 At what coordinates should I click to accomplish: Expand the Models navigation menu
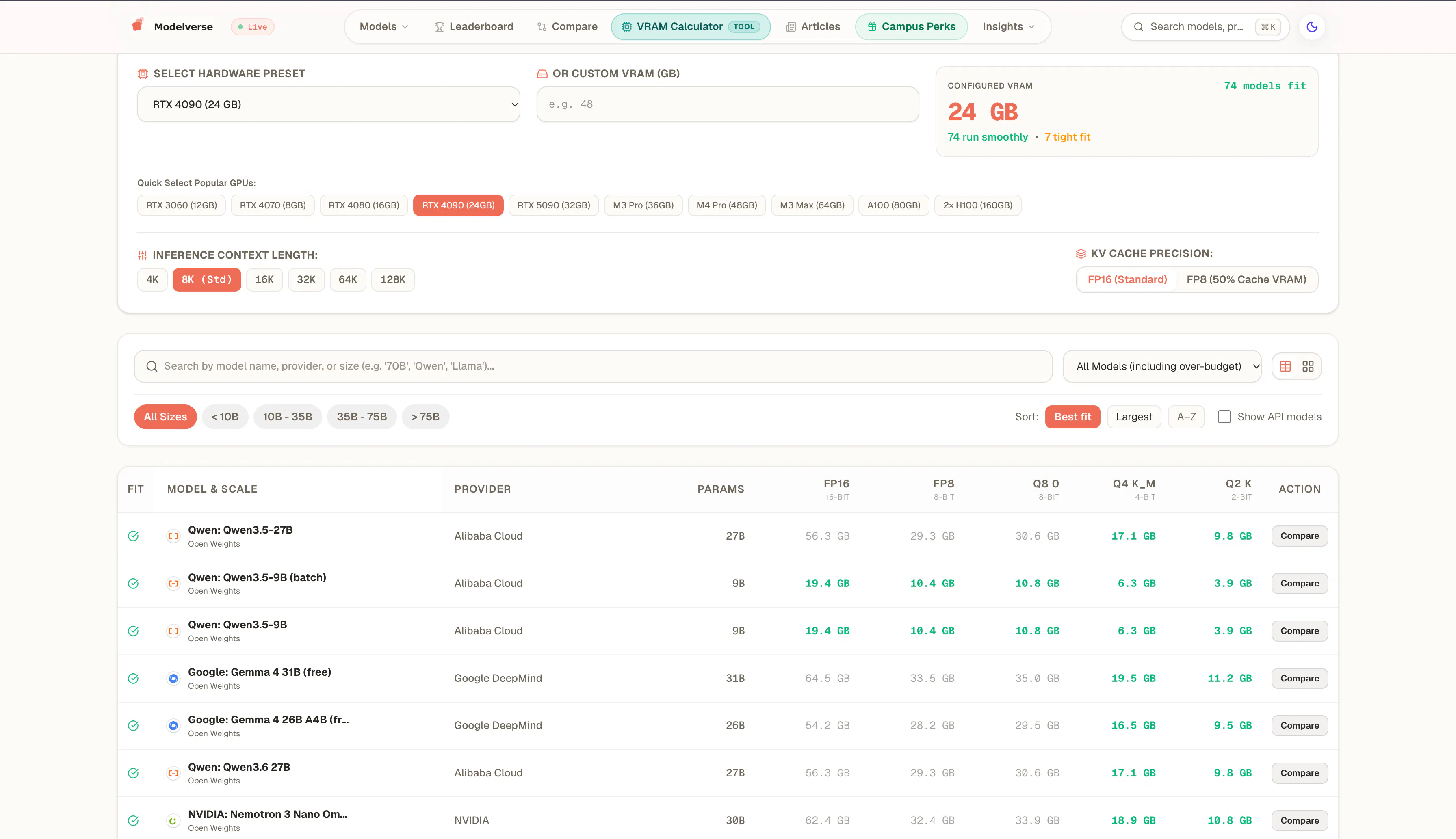384,26
